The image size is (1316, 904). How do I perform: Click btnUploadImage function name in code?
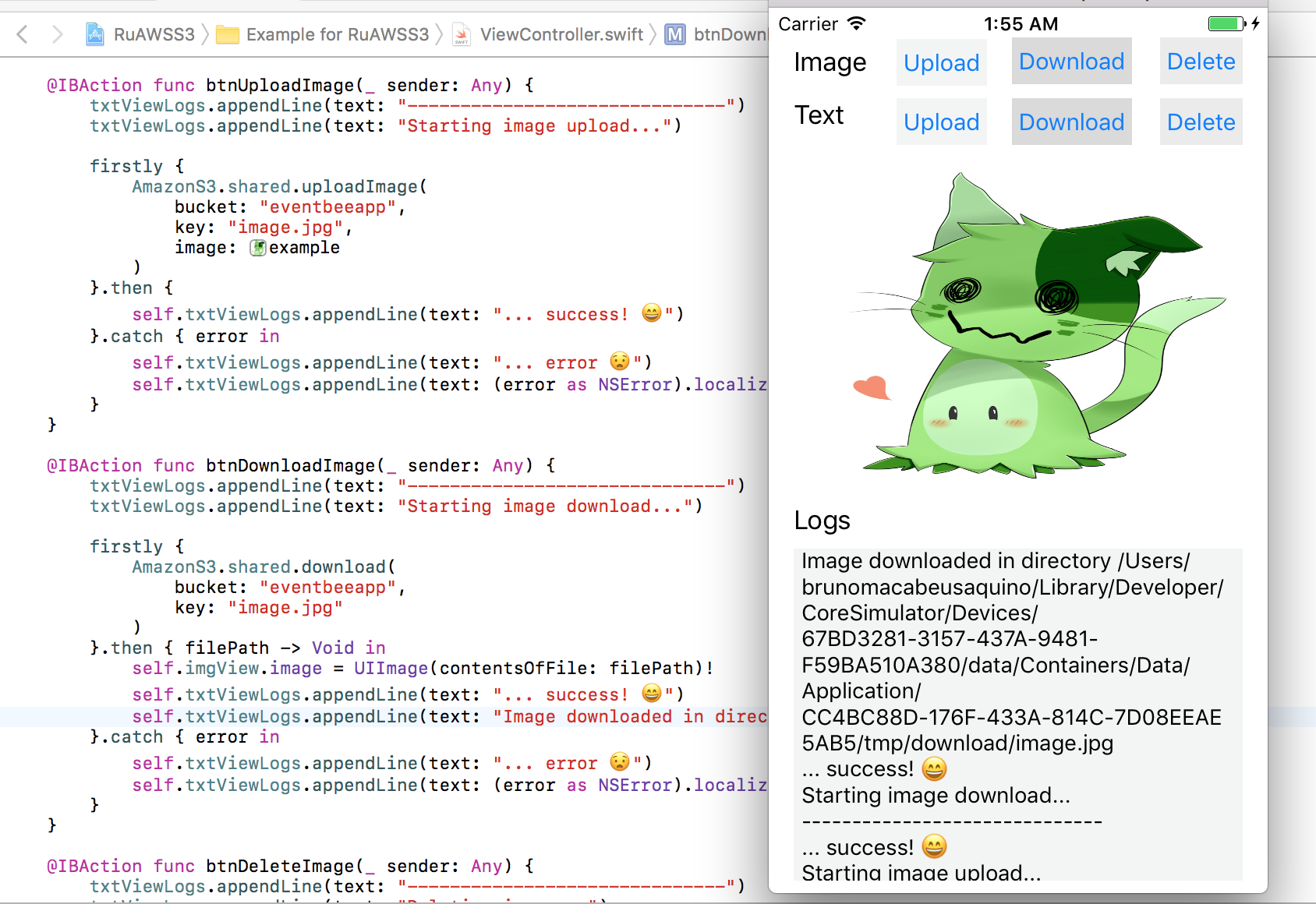(280, 85)
